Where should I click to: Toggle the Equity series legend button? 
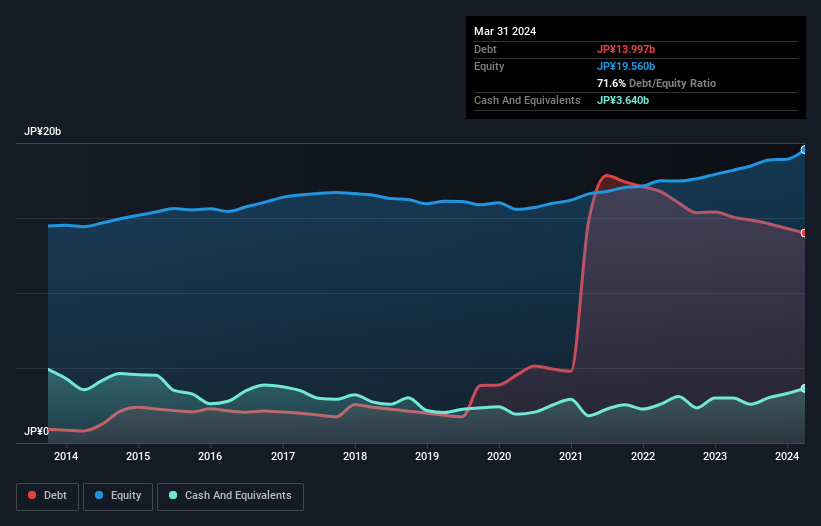pos(118,496)
